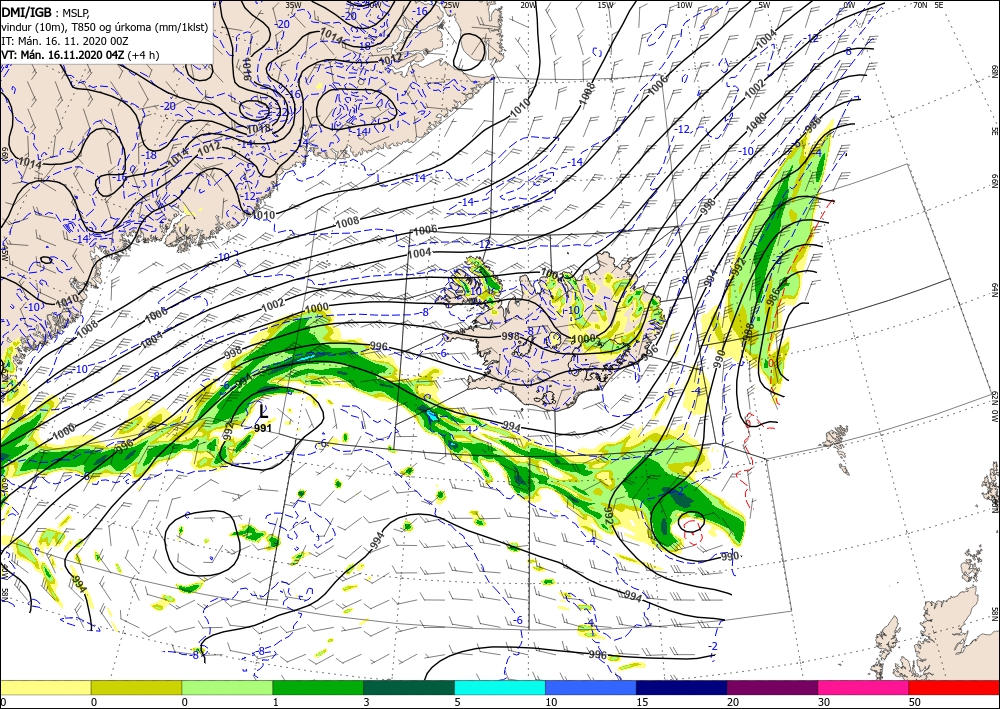Screen dimensions: 1000x709
Task: Click the "20W" longitude label at top
Action: (527, 5)
